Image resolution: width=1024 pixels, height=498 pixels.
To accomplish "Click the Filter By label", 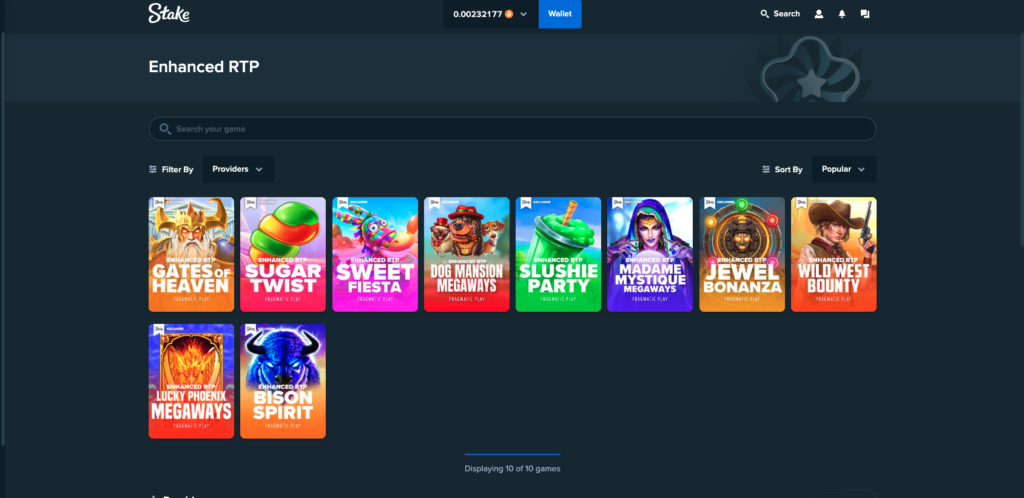I will pyautogui.click(x=178, y=170).
